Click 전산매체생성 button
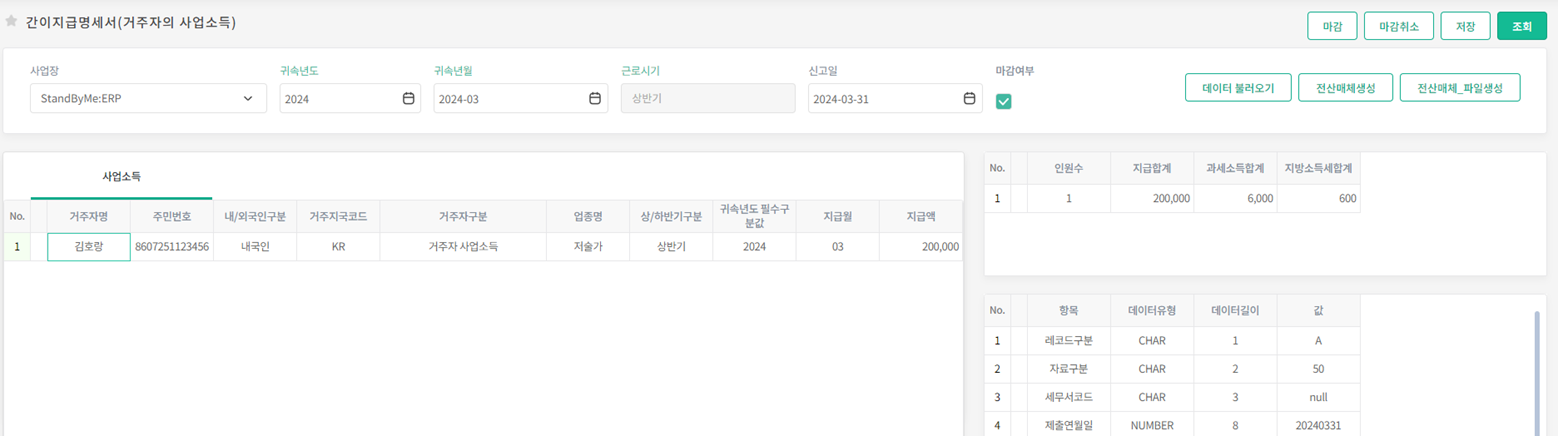1558x436 pixels. (x=1345, y=88)
